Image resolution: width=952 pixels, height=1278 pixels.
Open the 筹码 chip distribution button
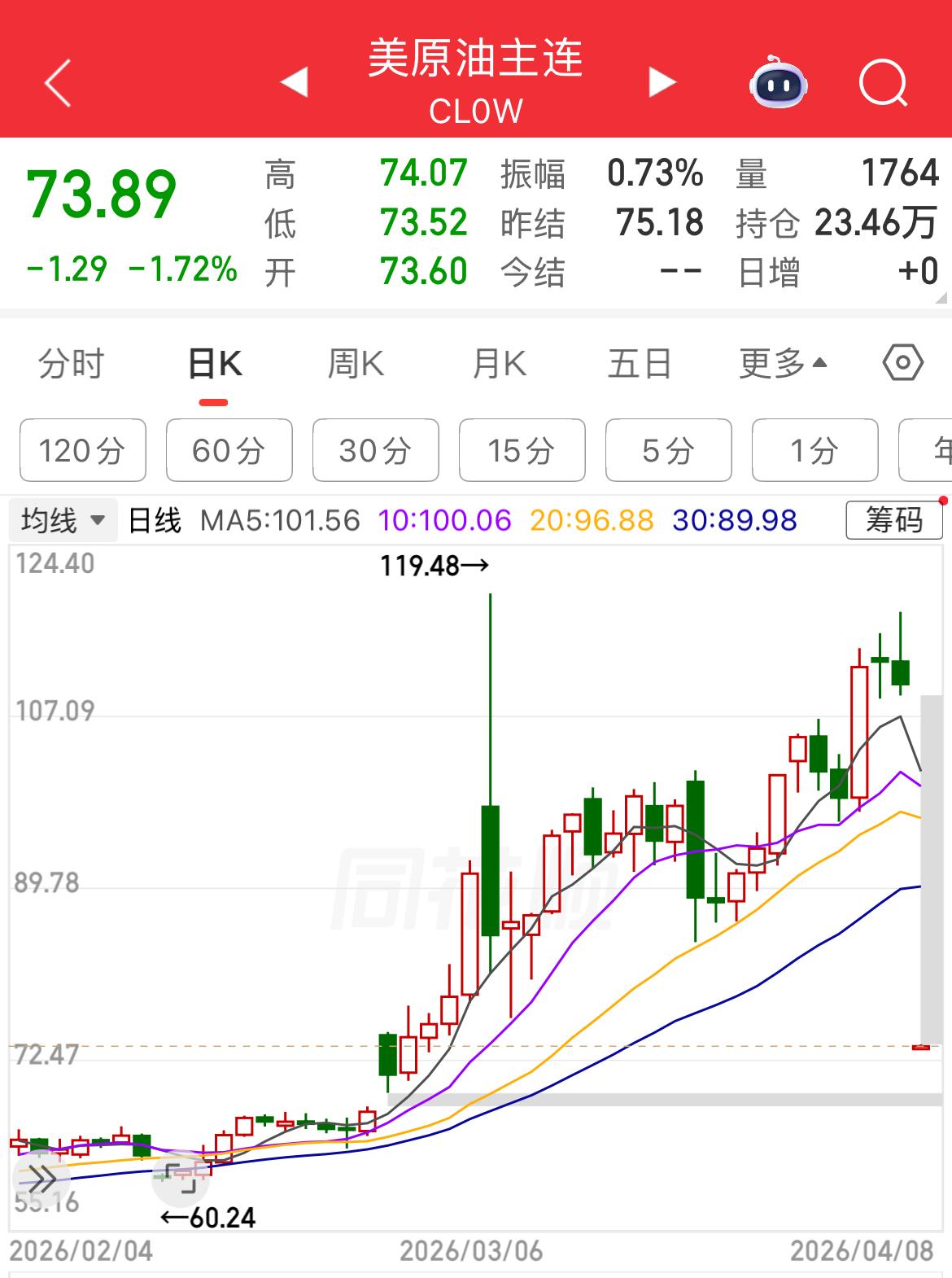pyautogui.click(x=894, y=519)
